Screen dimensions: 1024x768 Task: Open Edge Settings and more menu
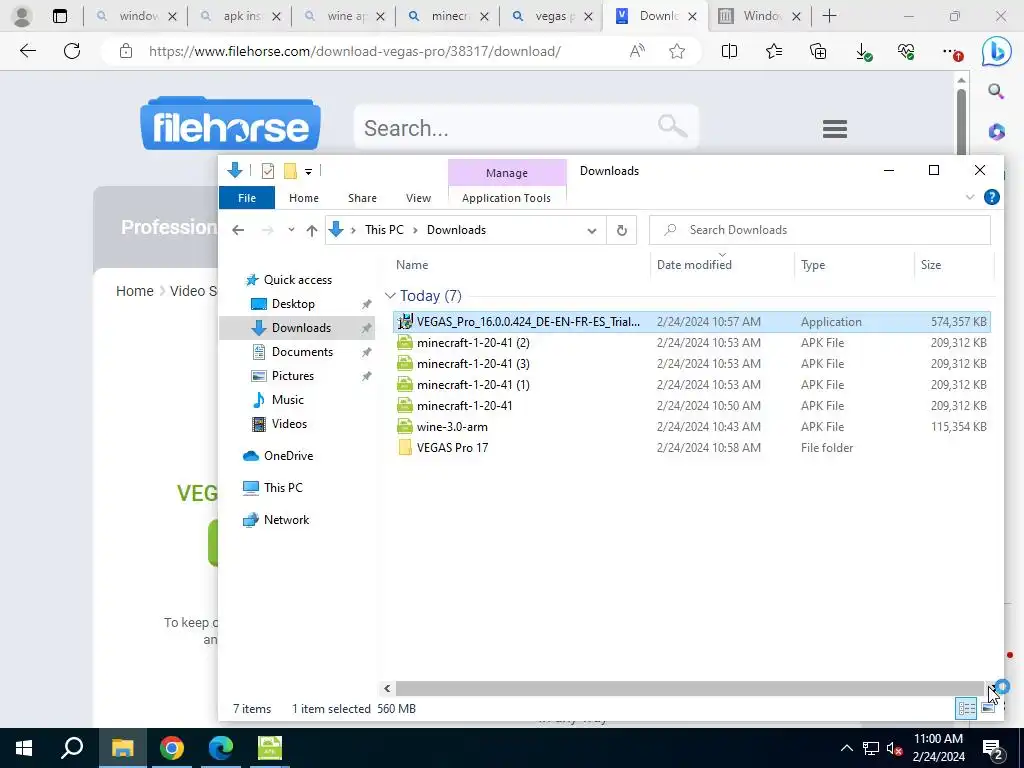[952, 52]
